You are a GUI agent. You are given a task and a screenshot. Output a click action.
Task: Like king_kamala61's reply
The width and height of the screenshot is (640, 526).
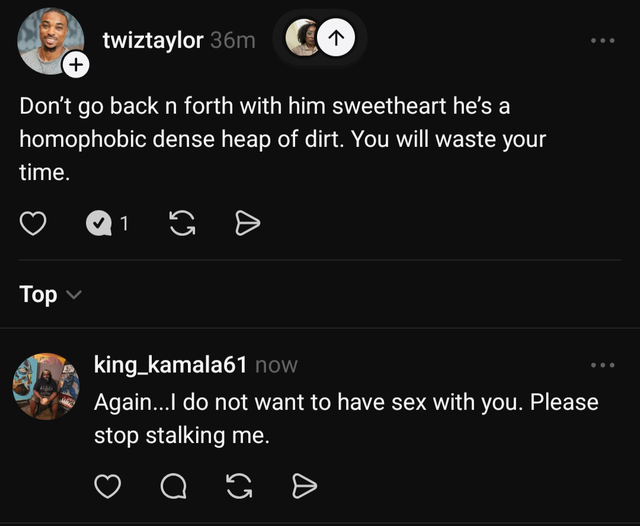point(108,486)
